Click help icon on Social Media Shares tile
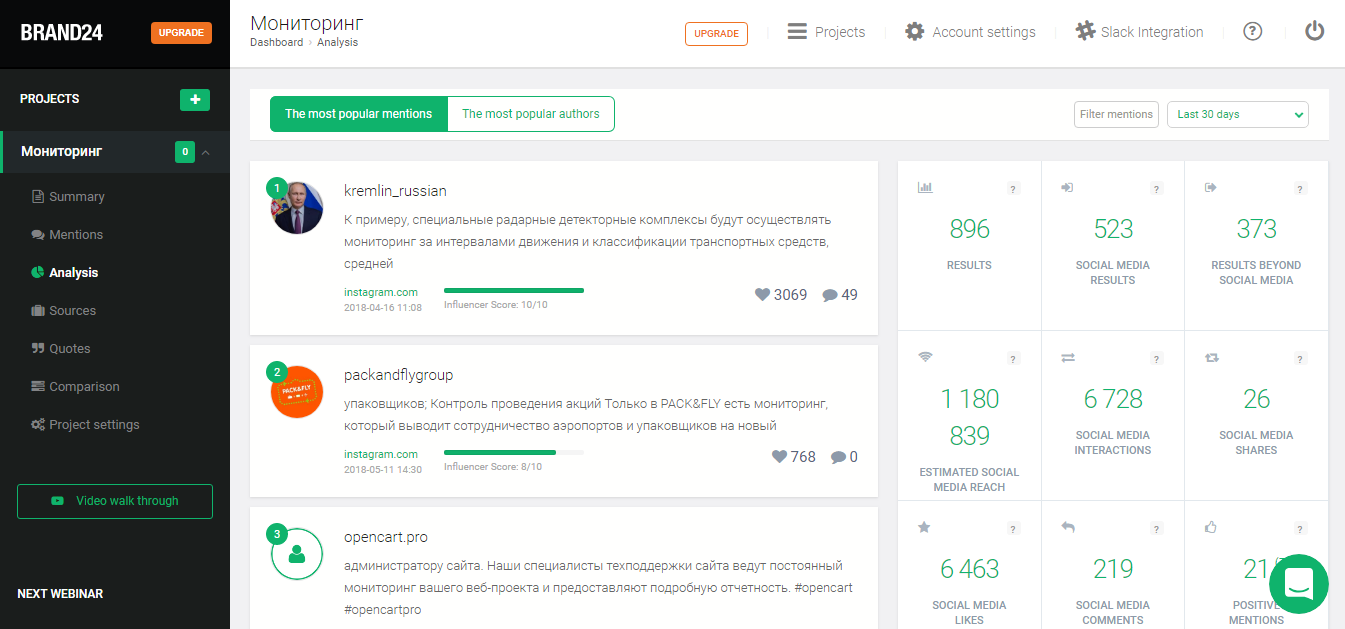 click(x=1301, y=358)
